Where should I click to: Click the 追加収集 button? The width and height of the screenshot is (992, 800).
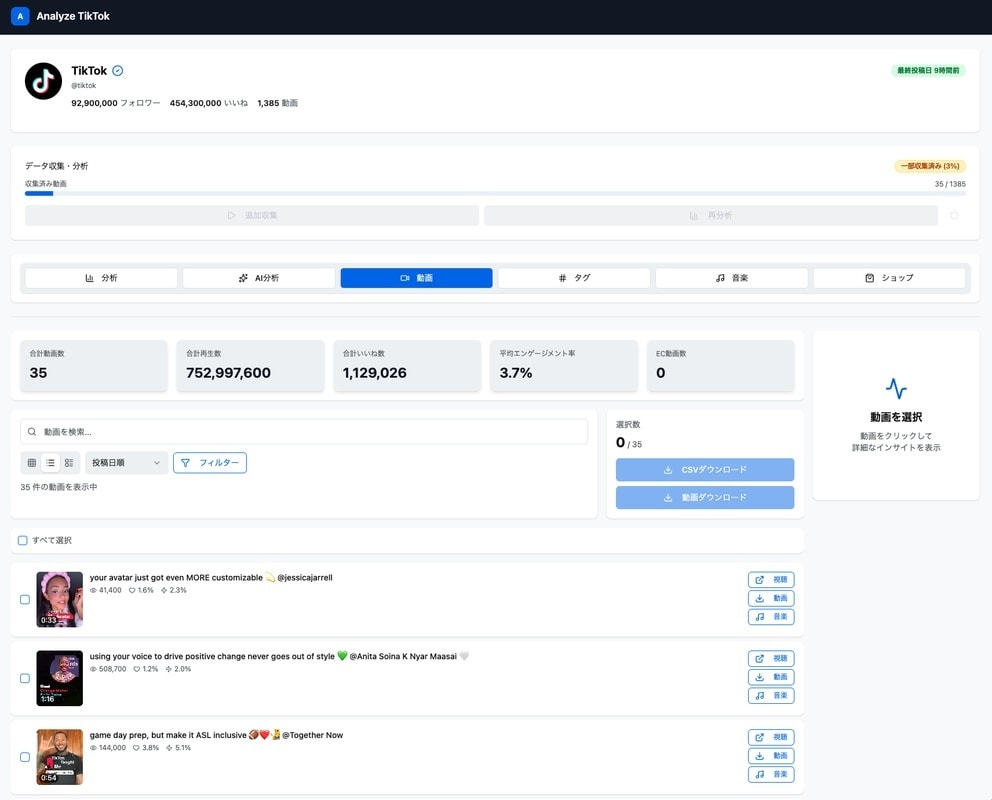tap(252, 216)
